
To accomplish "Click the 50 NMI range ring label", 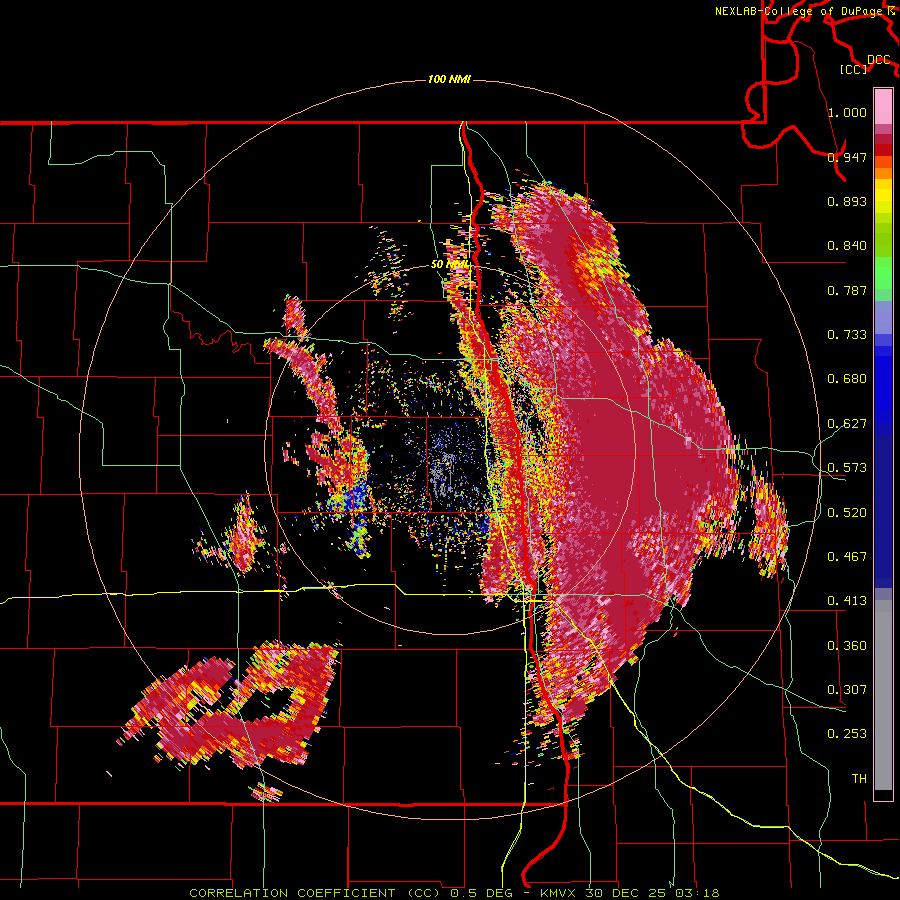I will tap(450, 265).
